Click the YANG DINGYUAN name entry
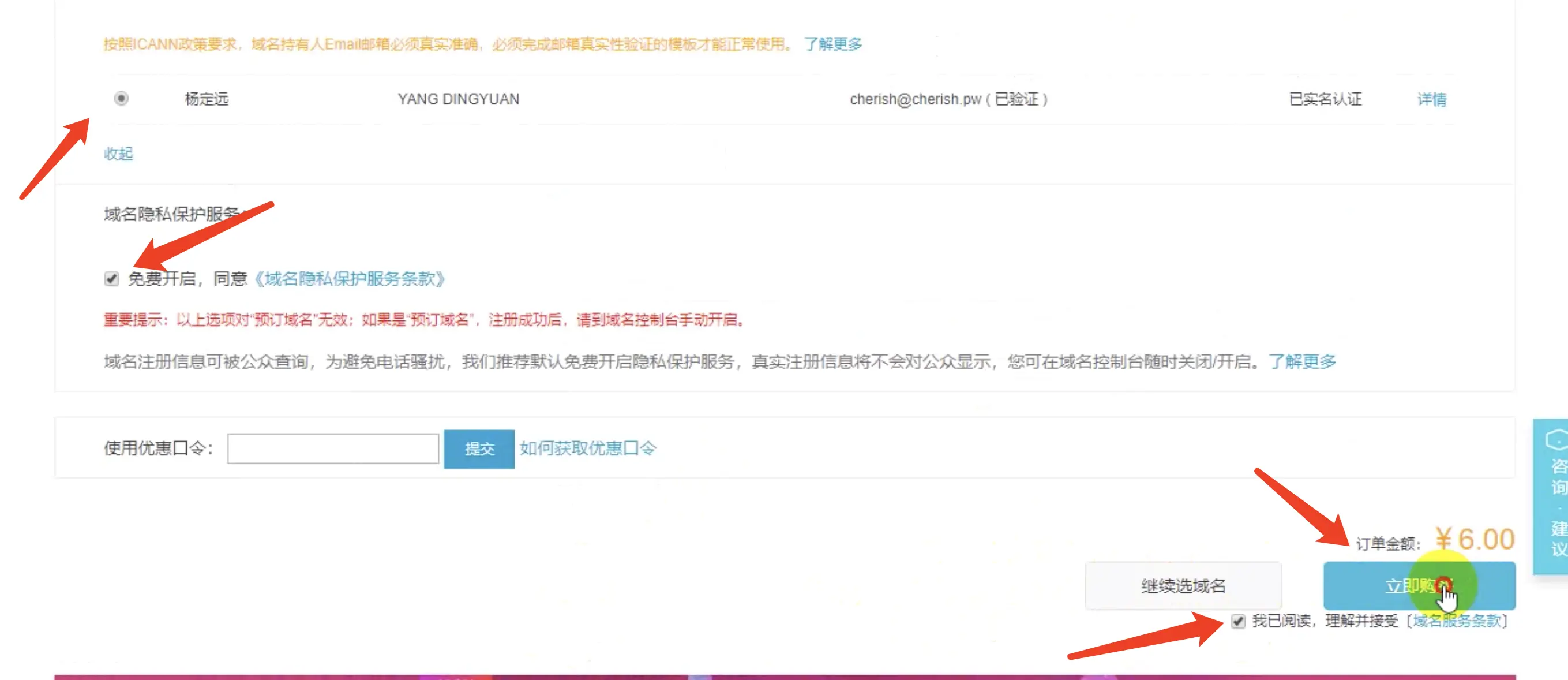Image resolution: width=1568 pixels, height=680 pixels. coord(459,99)
